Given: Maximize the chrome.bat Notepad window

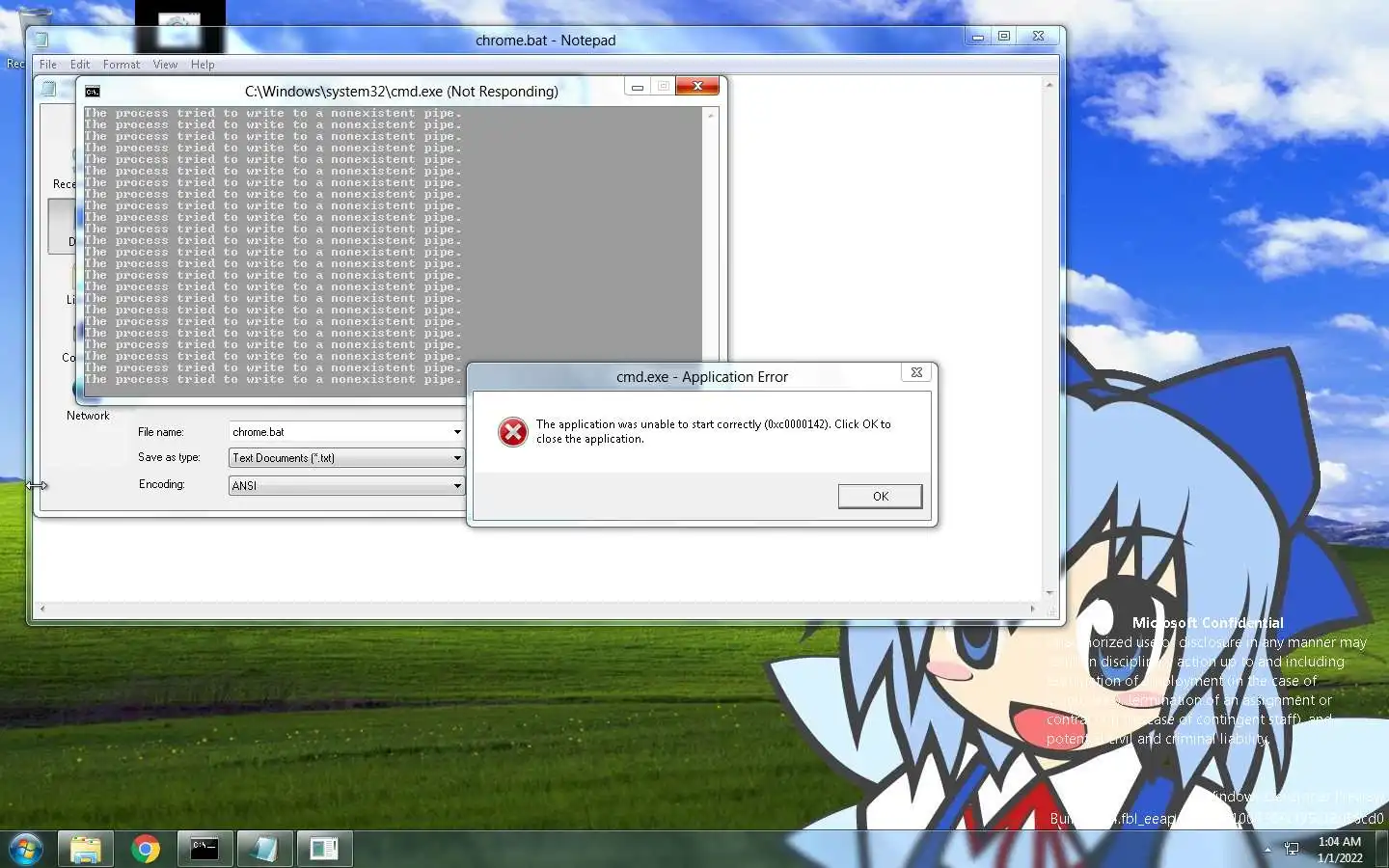Looking at the screenshot, I should point(1004,36).
